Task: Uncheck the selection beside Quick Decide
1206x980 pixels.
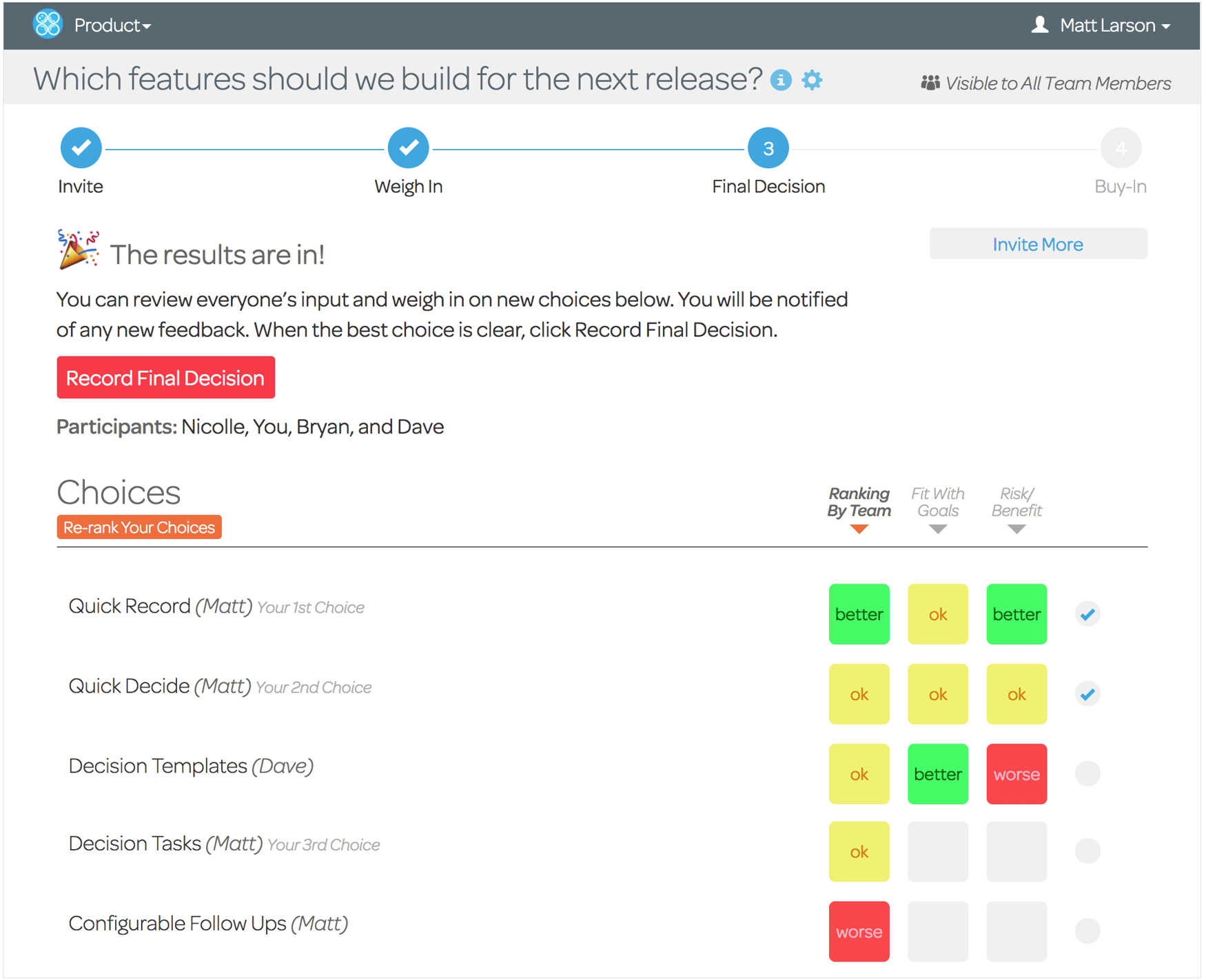Action: pos(1087,694)
